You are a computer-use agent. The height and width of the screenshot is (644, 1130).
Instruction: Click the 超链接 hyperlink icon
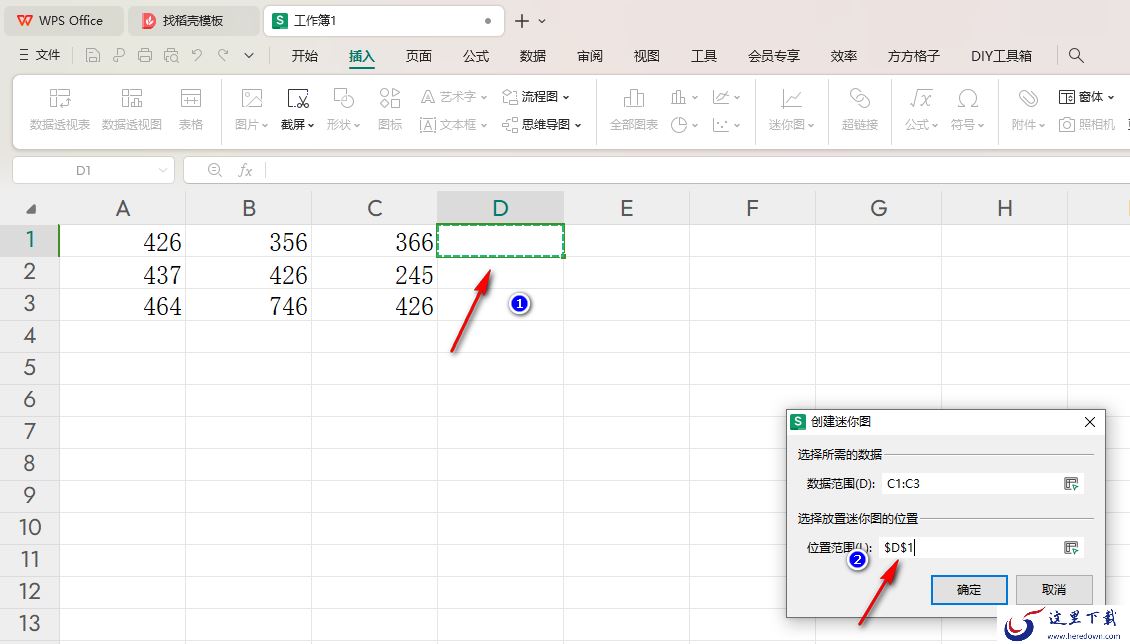coord(860,109)
